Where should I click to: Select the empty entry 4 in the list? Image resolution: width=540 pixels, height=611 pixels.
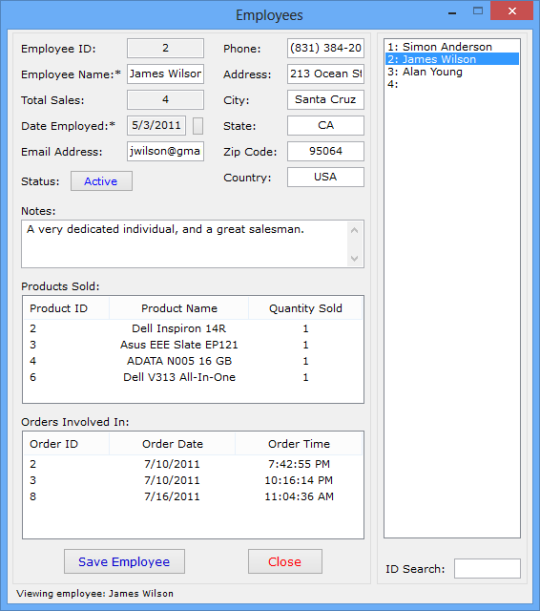point(452,84)
